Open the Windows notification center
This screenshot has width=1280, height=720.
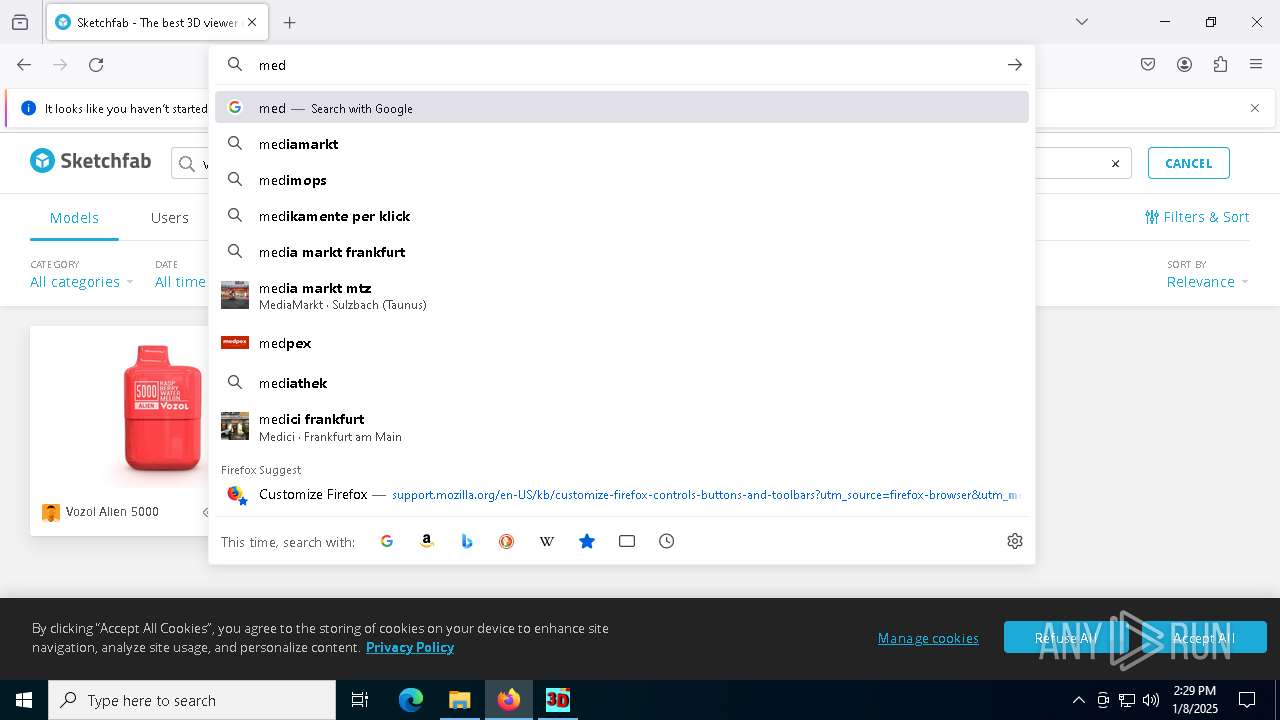click(x=1247, y=700)
